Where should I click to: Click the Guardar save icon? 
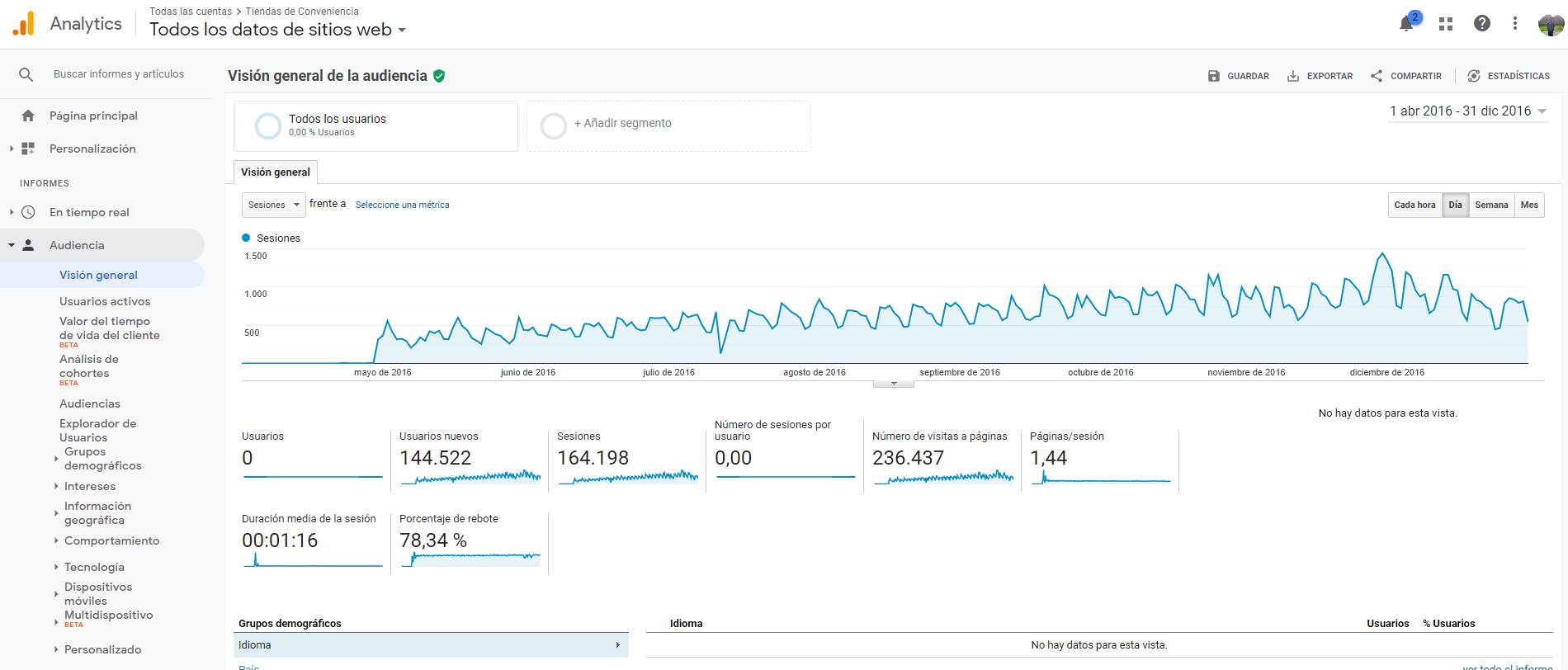[1214, 76]
